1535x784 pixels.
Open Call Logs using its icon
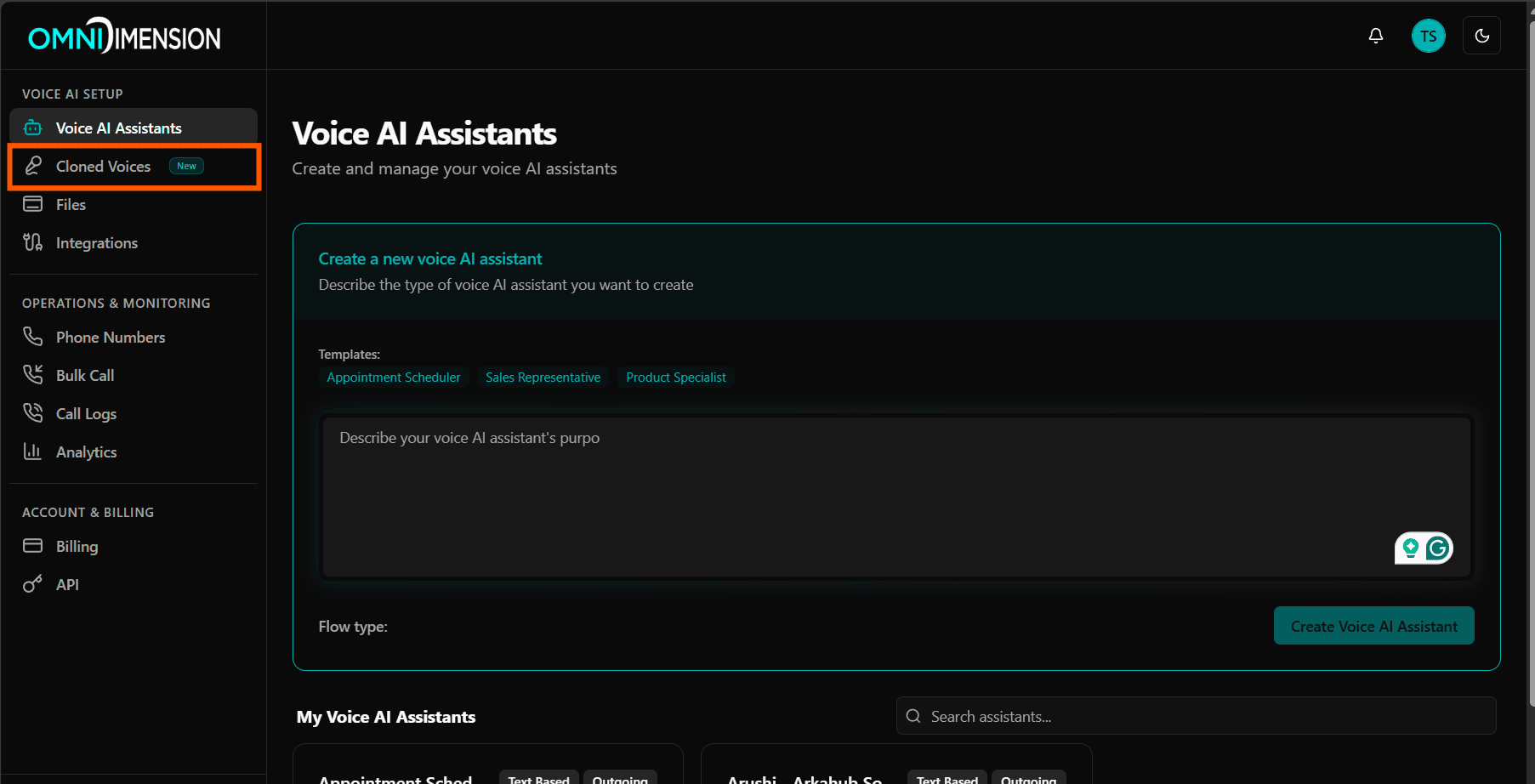pyautogui.click(x=32, y=413)
